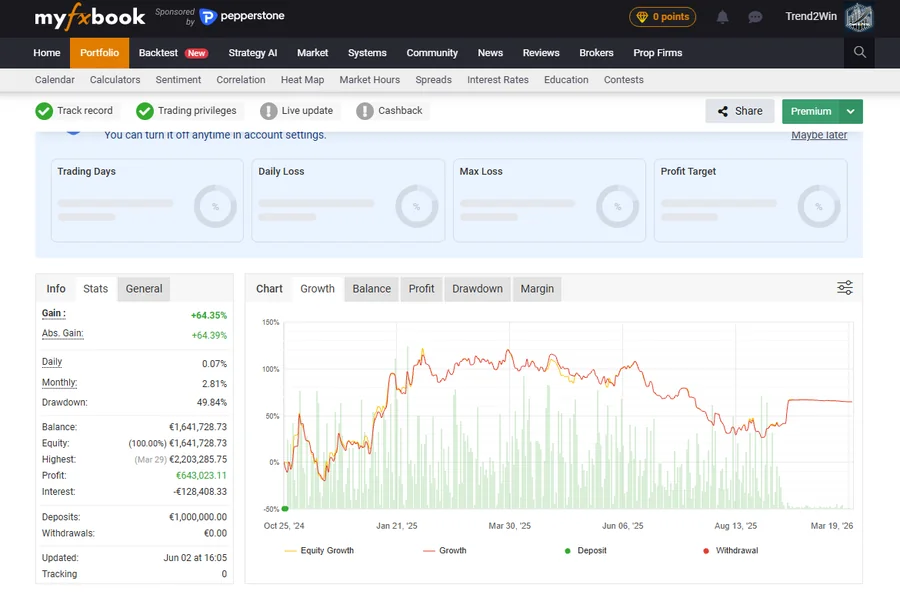Open the notifications bell icon
Viewport: 900px width, 598px height.
[x=723, y=17]
